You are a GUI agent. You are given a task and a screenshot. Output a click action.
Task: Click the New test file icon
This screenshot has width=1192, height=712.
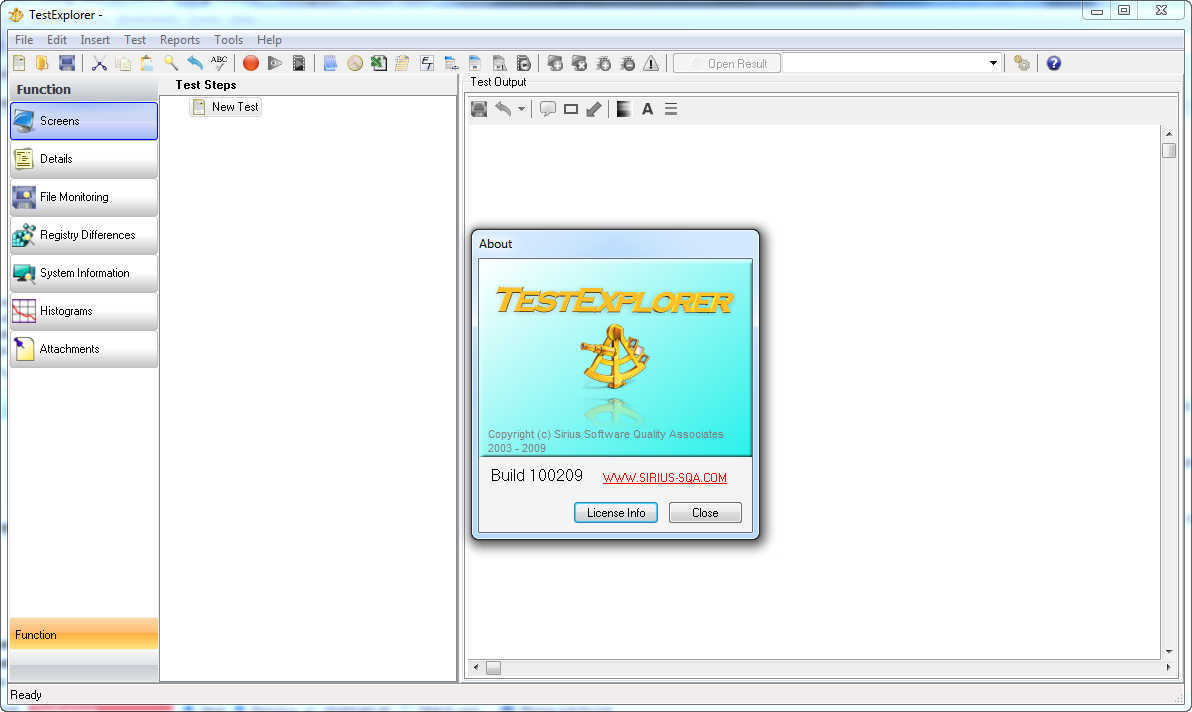pyautogui.click(x=19, y=64)
